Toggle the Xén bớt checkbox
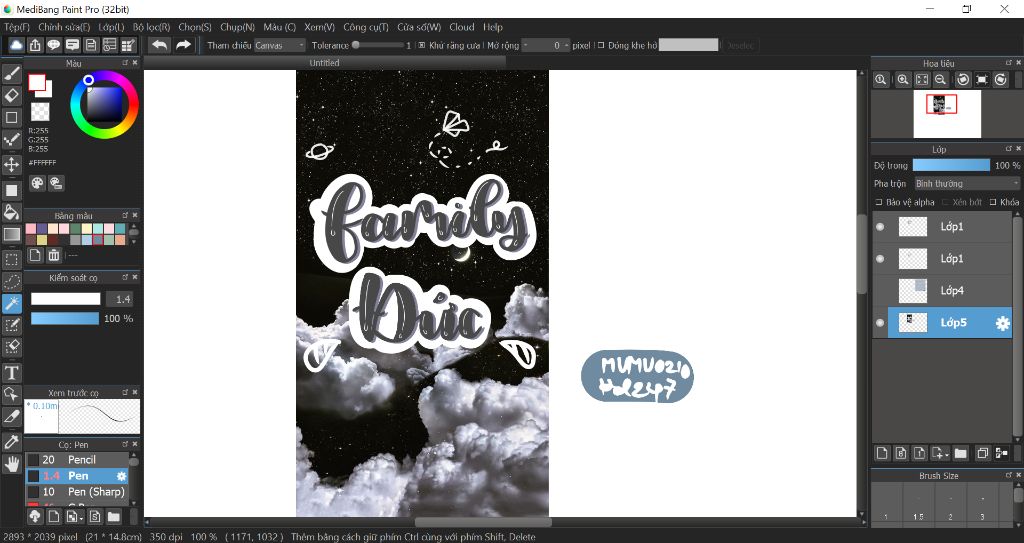 tap(945, 202)
